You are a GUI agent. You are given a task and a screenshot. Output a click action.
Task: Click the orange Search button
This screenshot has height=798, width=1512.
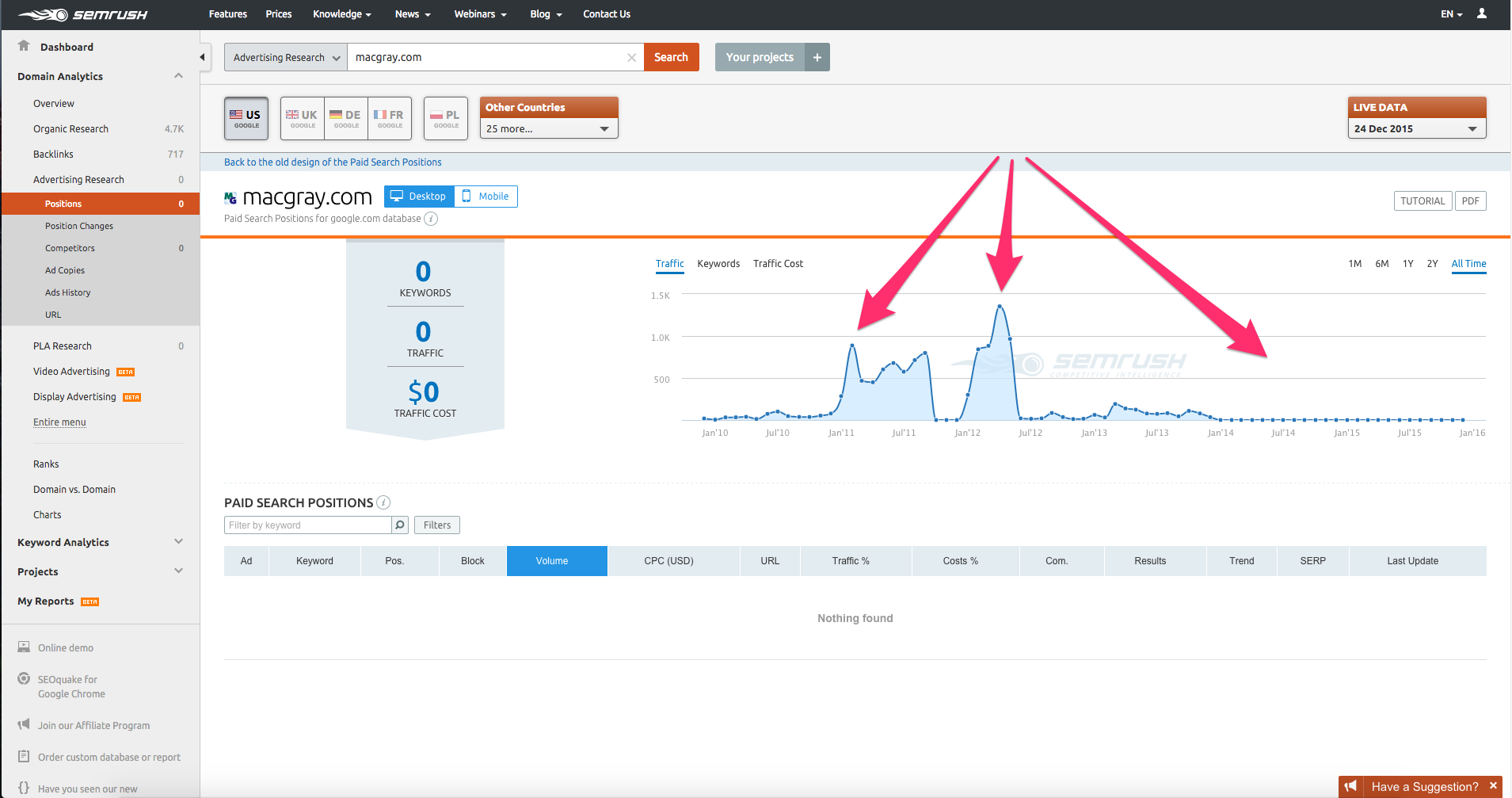671,57
